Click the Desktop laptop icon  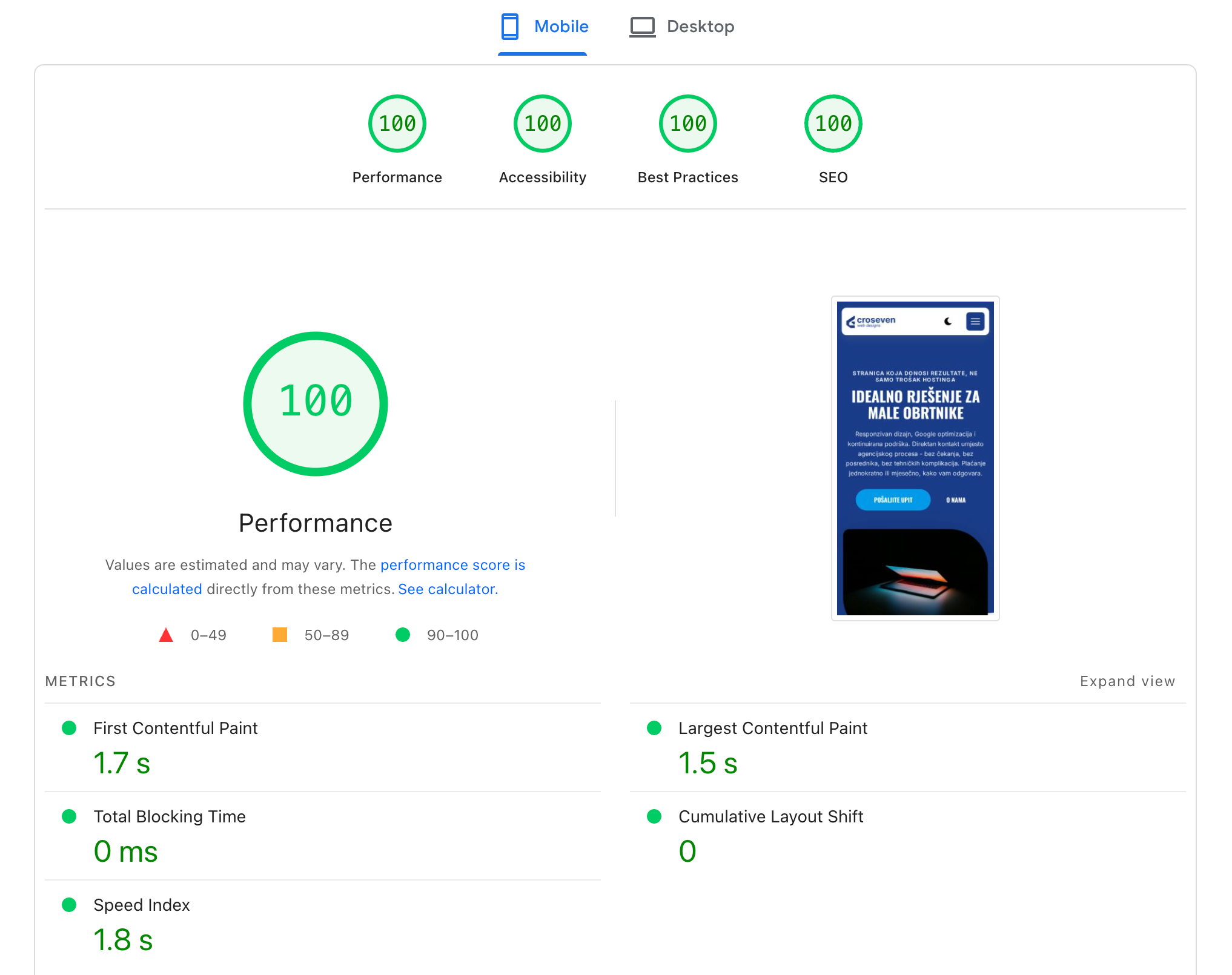[x=642, y=27]
